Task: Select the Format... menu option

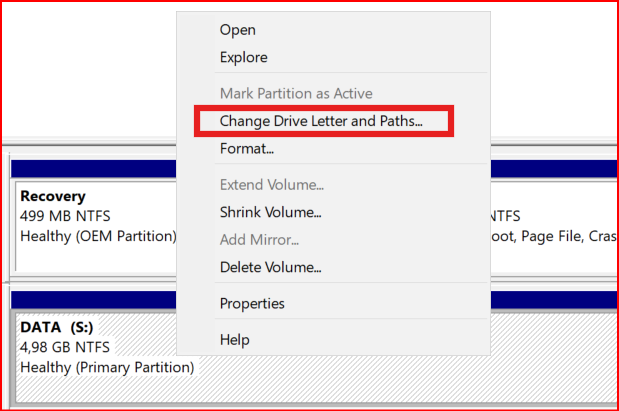Action: point(247,149)
